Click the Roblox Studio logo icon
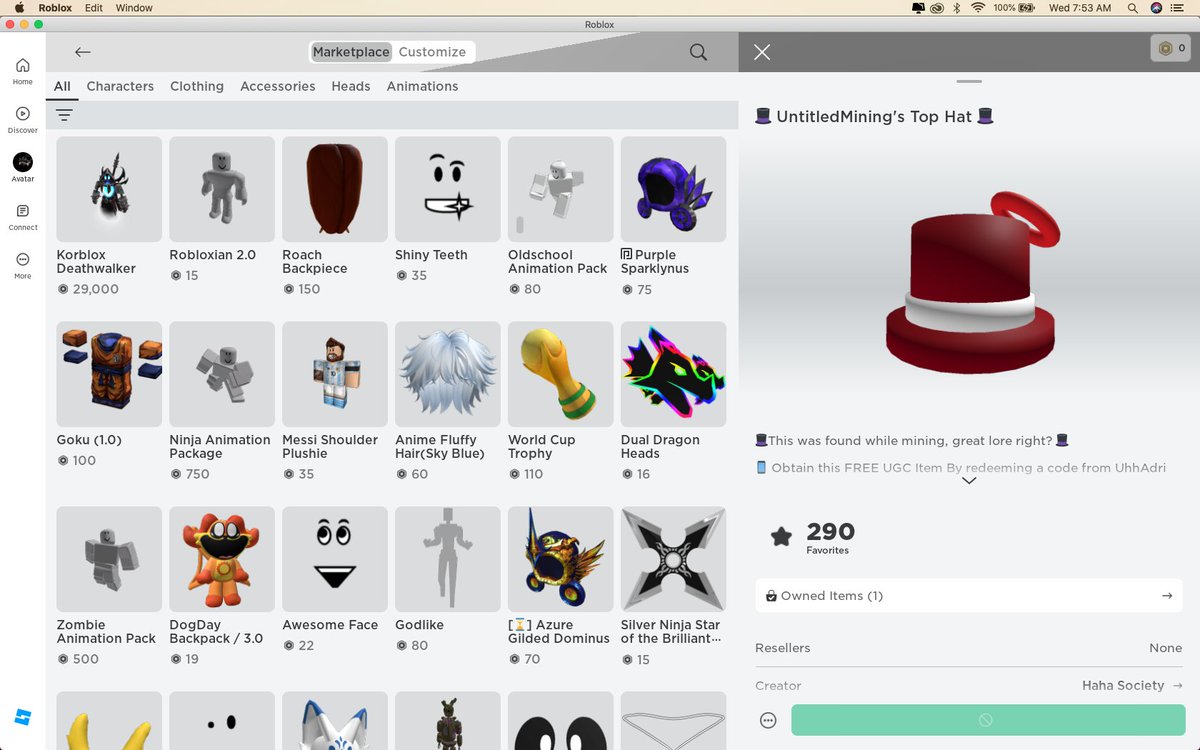The width and height of the screenshot is (1200, 750). (x=22, y=717)
